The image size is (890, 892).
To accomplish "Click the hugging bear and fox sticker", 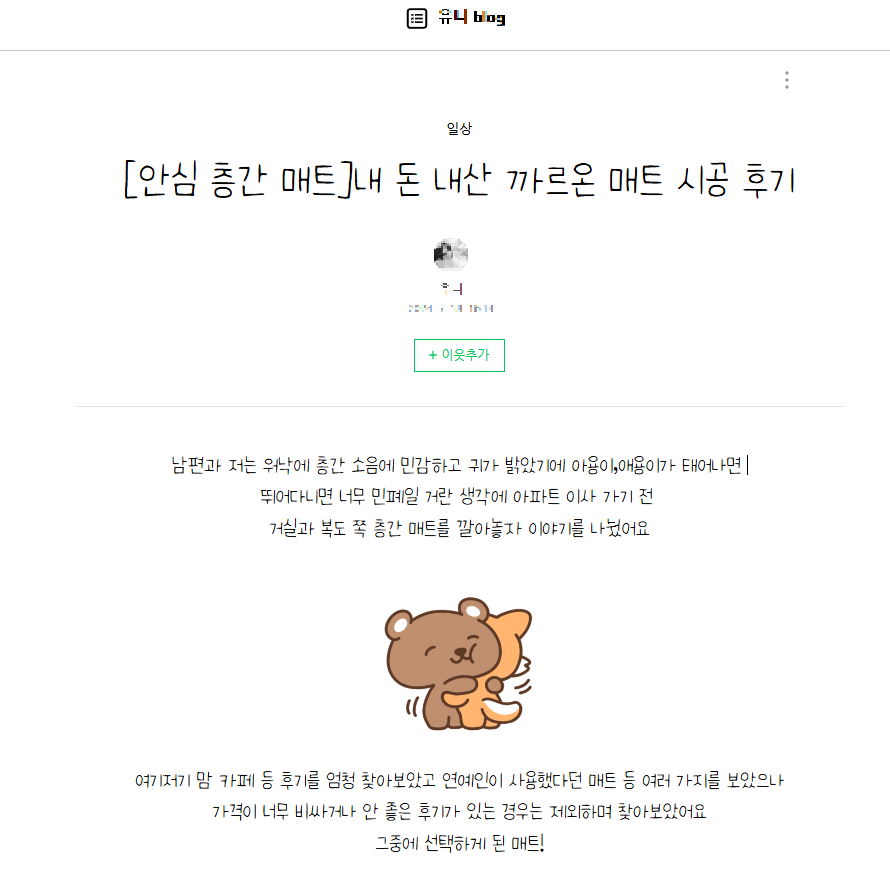I will click(459, 664).
